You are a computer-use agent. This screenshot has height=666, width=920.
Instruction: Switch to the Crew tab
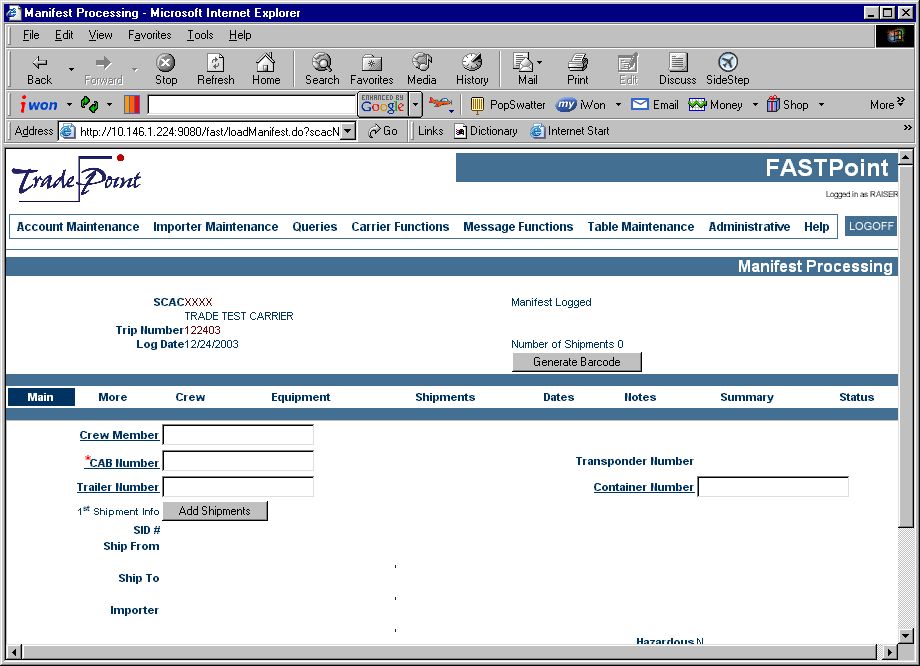click(x=190, y=397)
